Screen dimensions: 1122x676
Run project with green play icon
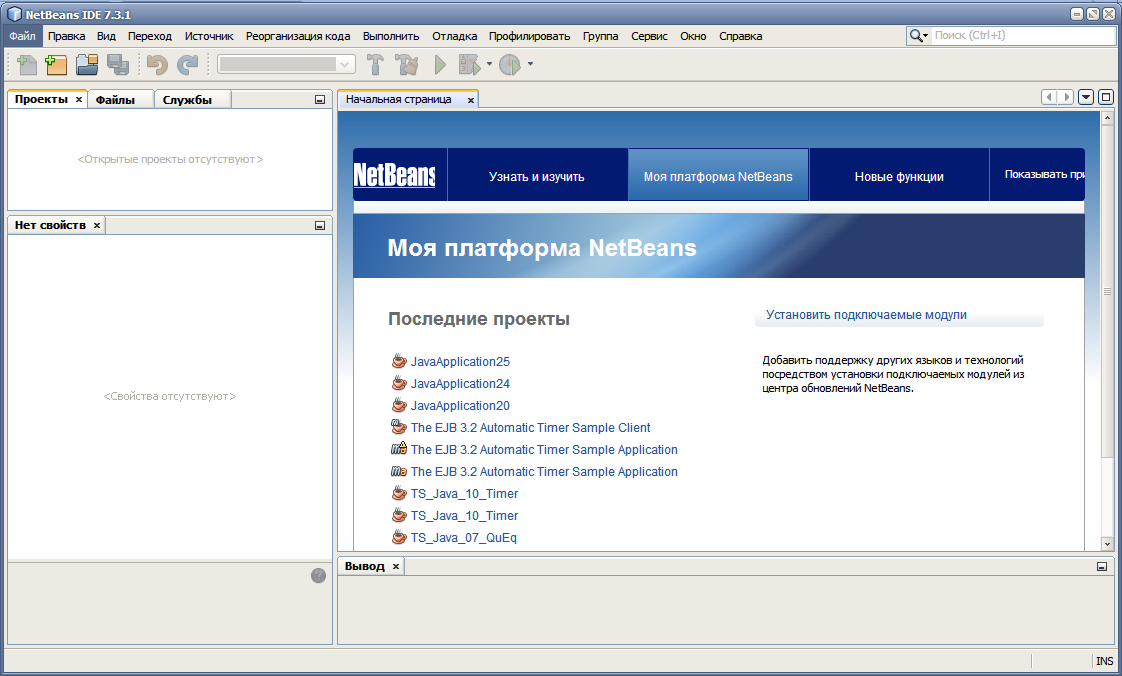pyautogui.click(x=439, y=65)
